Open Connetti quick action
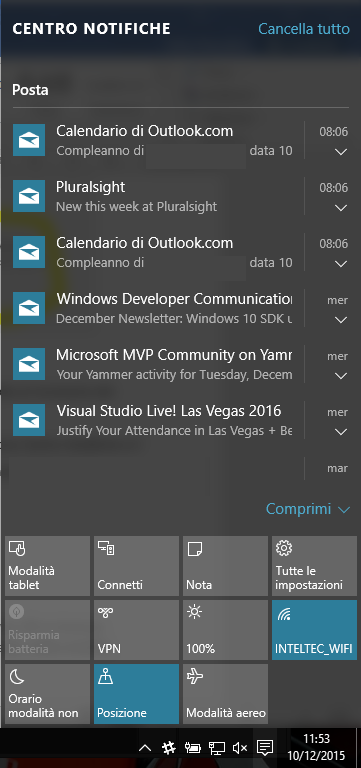Screen dimensions: 361x768 [136, 566]
